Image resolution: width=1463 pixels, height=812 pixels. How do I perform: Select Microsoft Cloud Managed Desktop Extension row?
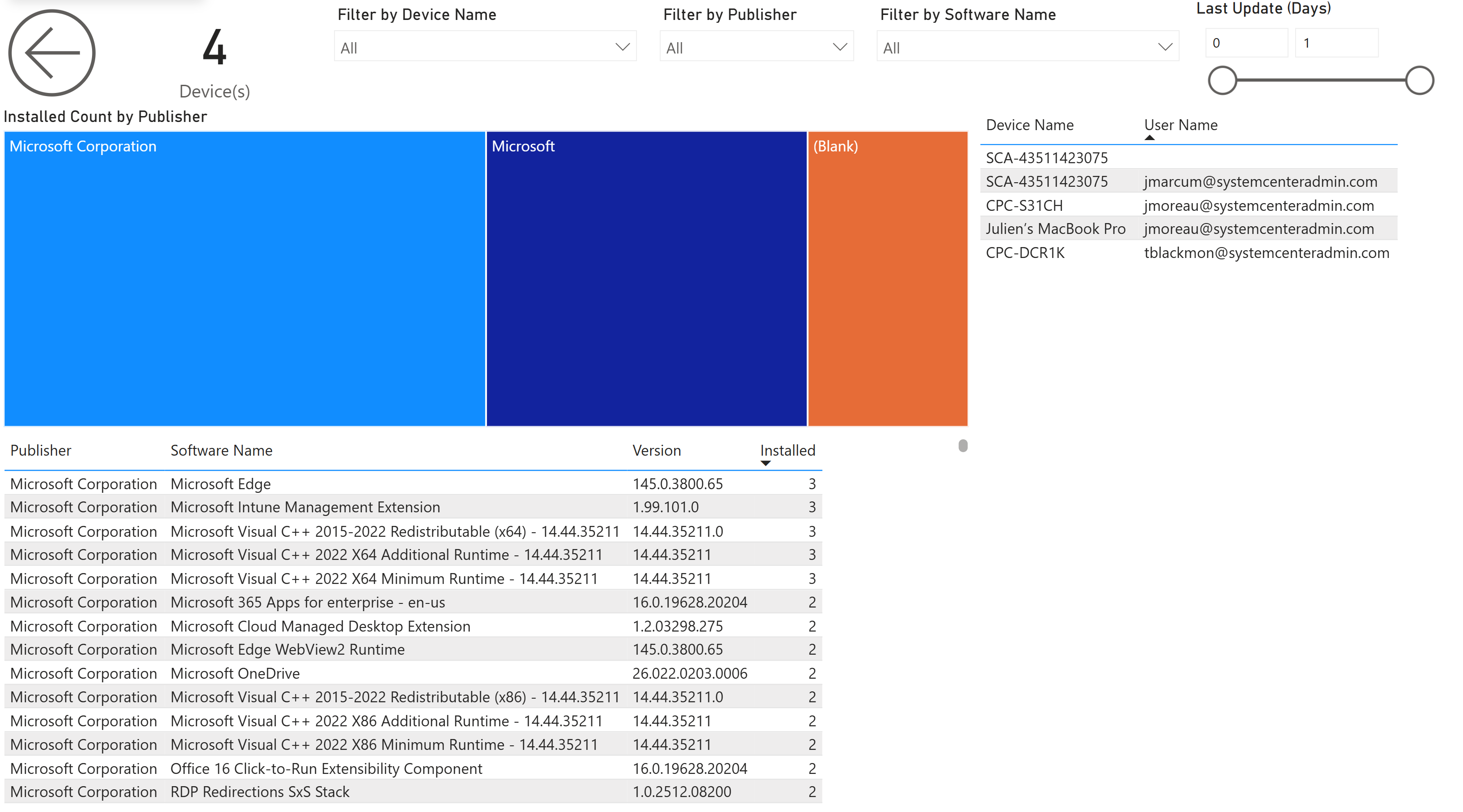[413, 626]
